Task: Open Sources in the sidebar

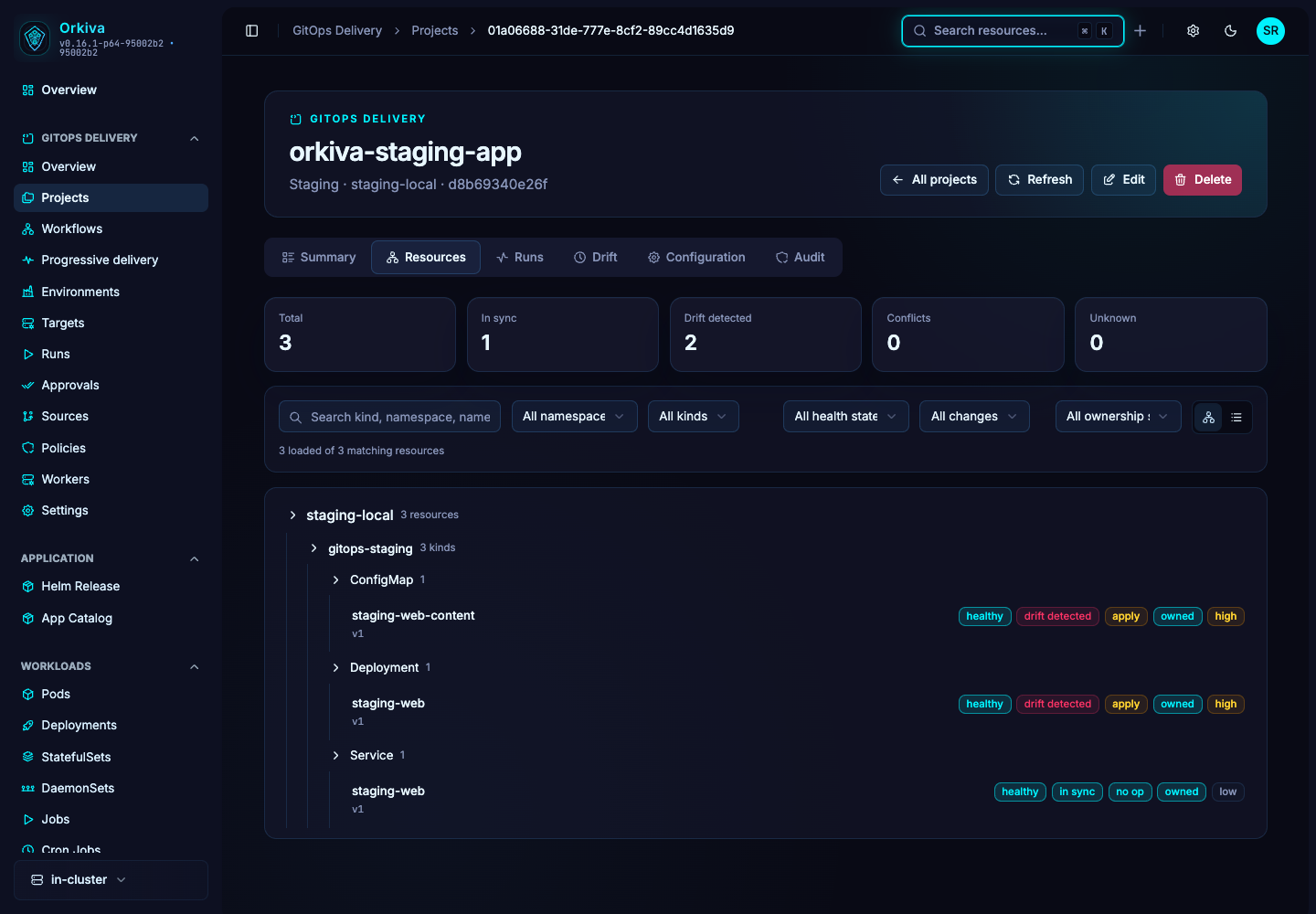Action: click(111, 417)
